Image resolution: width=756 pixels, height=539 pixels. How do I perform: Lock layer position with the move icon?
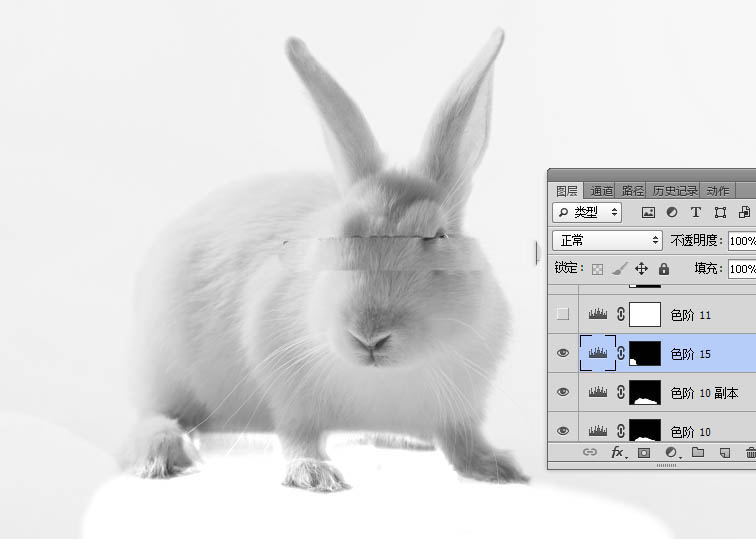tap(641, 269)
